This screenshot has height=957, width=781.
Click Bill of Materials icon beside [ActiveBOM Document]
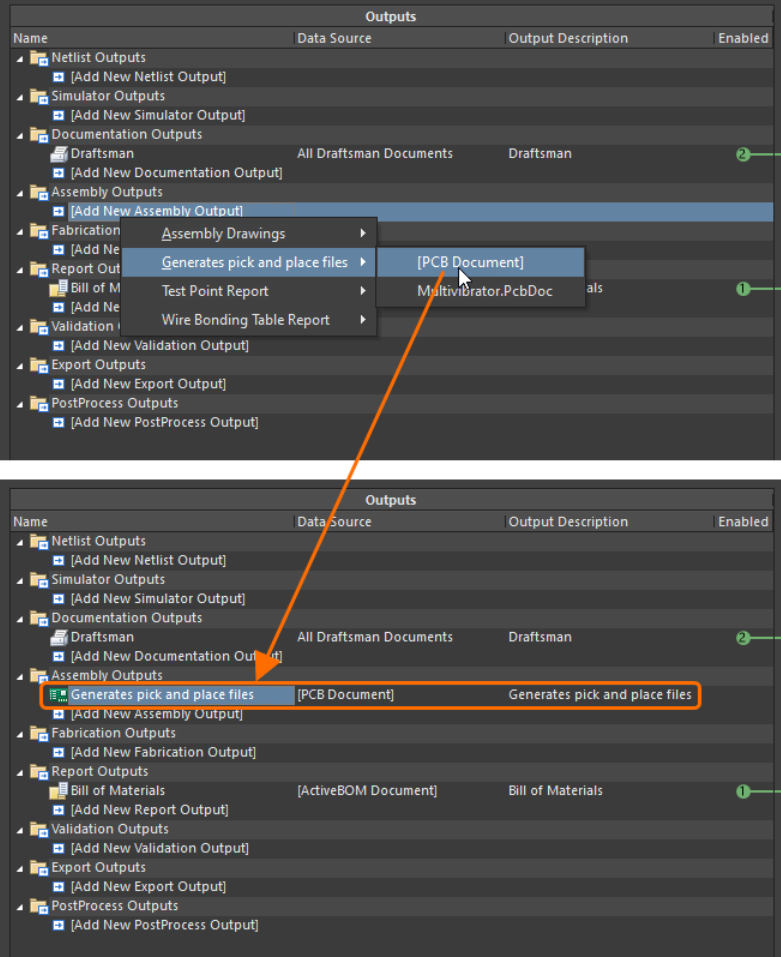point(58,791)
